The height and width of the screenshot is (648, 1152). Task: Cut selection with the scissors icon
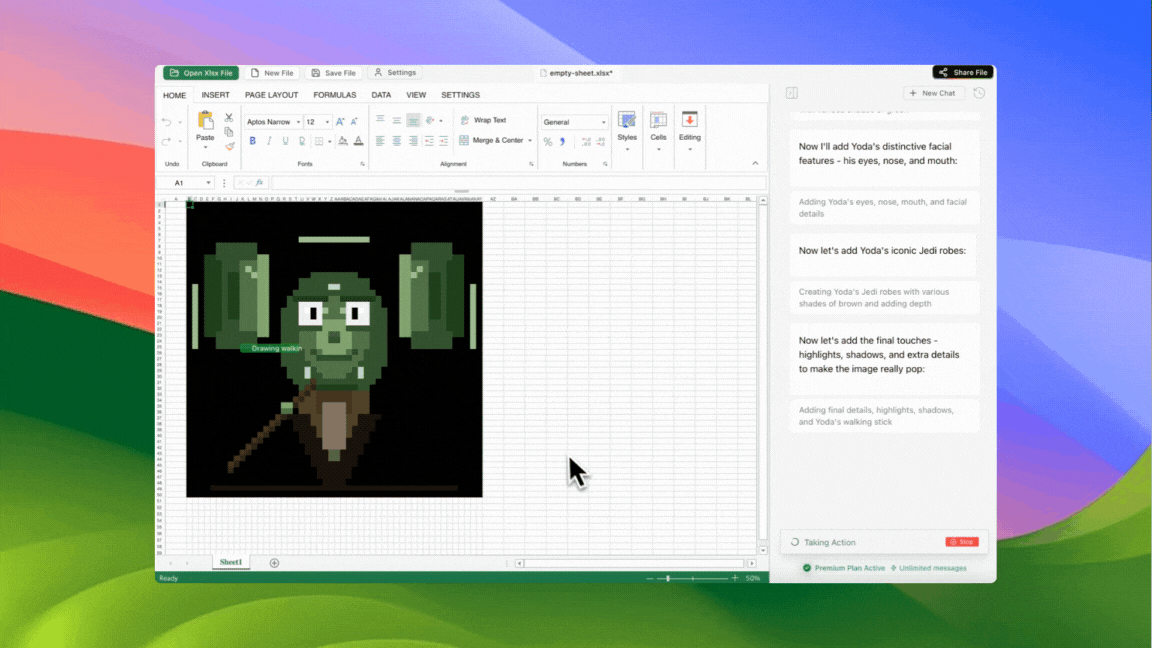click(x=228, y=118)
